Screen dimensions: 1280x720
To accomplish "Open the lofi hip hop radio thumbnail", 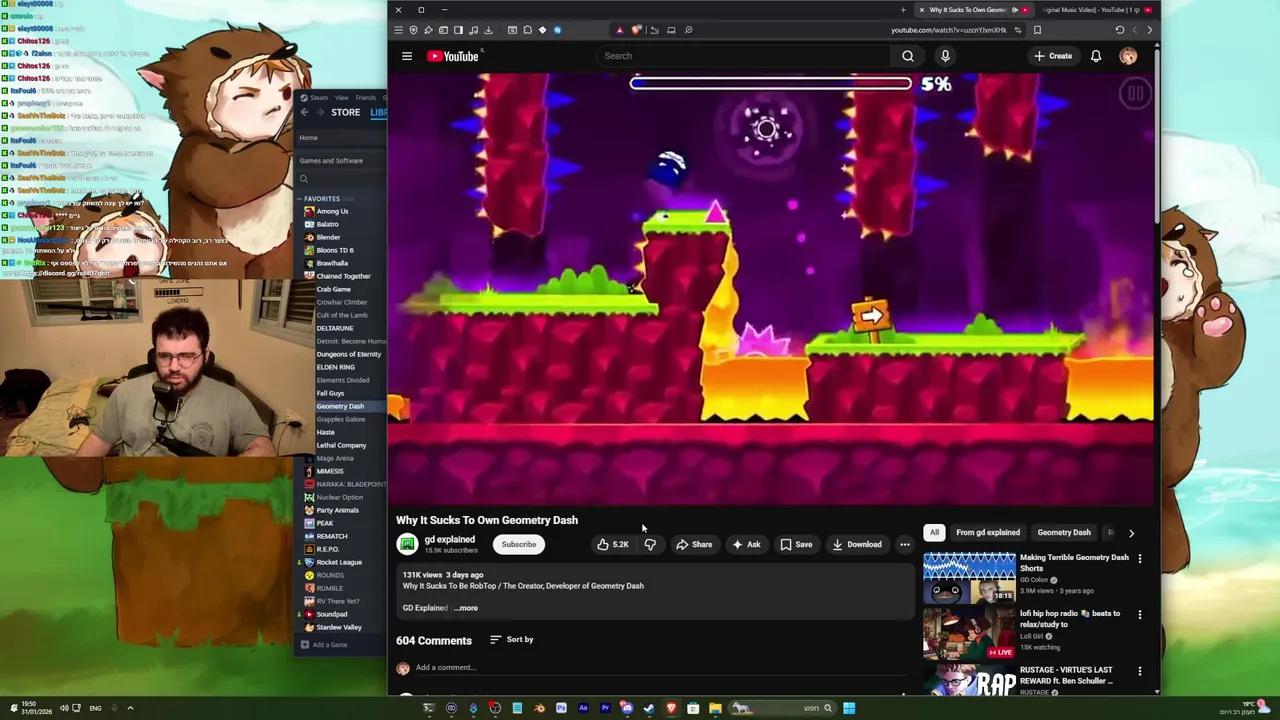I will 969,634.
